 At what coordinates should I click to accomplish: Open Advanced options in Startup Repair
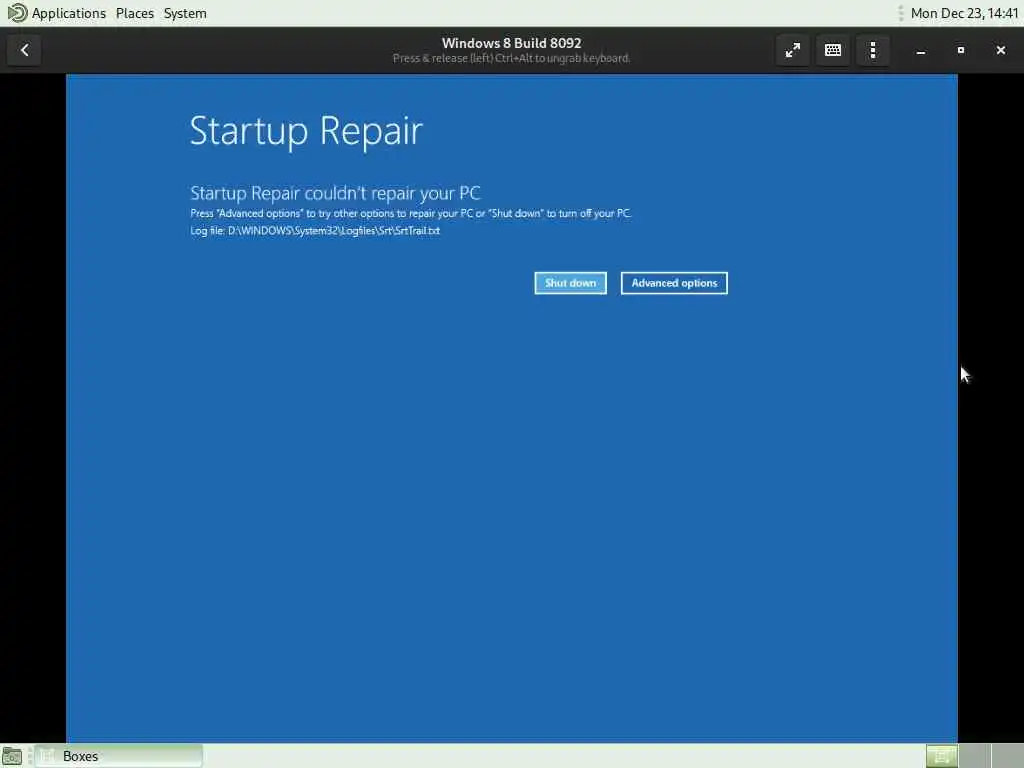(x=674, y=283)
